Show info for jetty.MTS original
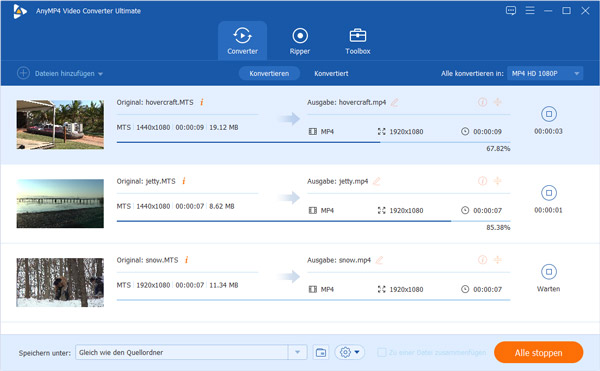Image resolution: width=600 pixels, height=371 pixels. 184,181
